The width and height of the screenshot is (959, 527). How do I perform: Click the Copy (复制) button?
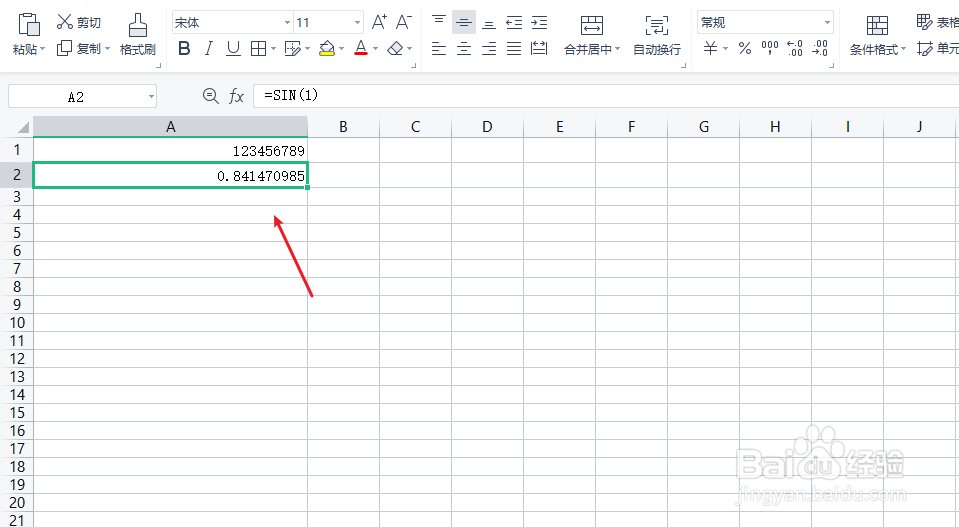tap(78, 48)
